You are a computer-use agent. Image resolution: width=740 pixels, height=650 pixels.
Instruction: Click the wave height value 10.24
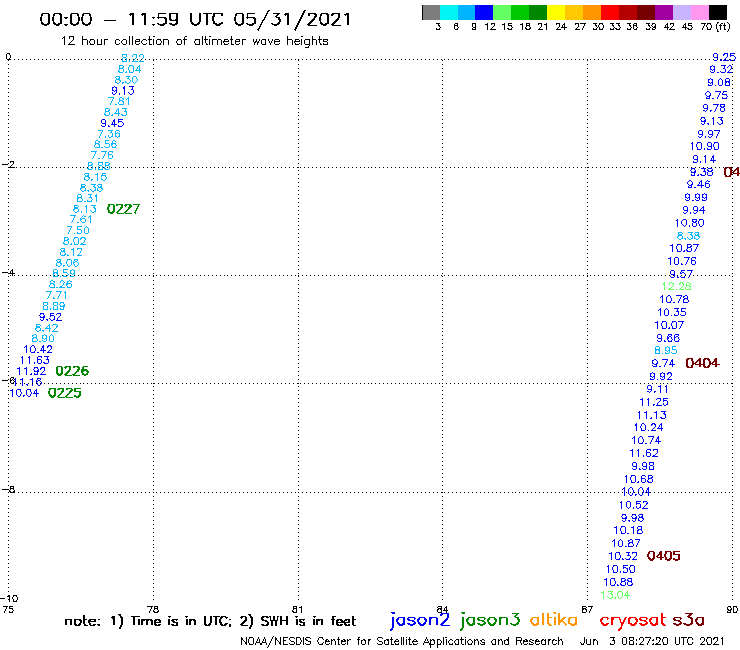click(648, 427)
